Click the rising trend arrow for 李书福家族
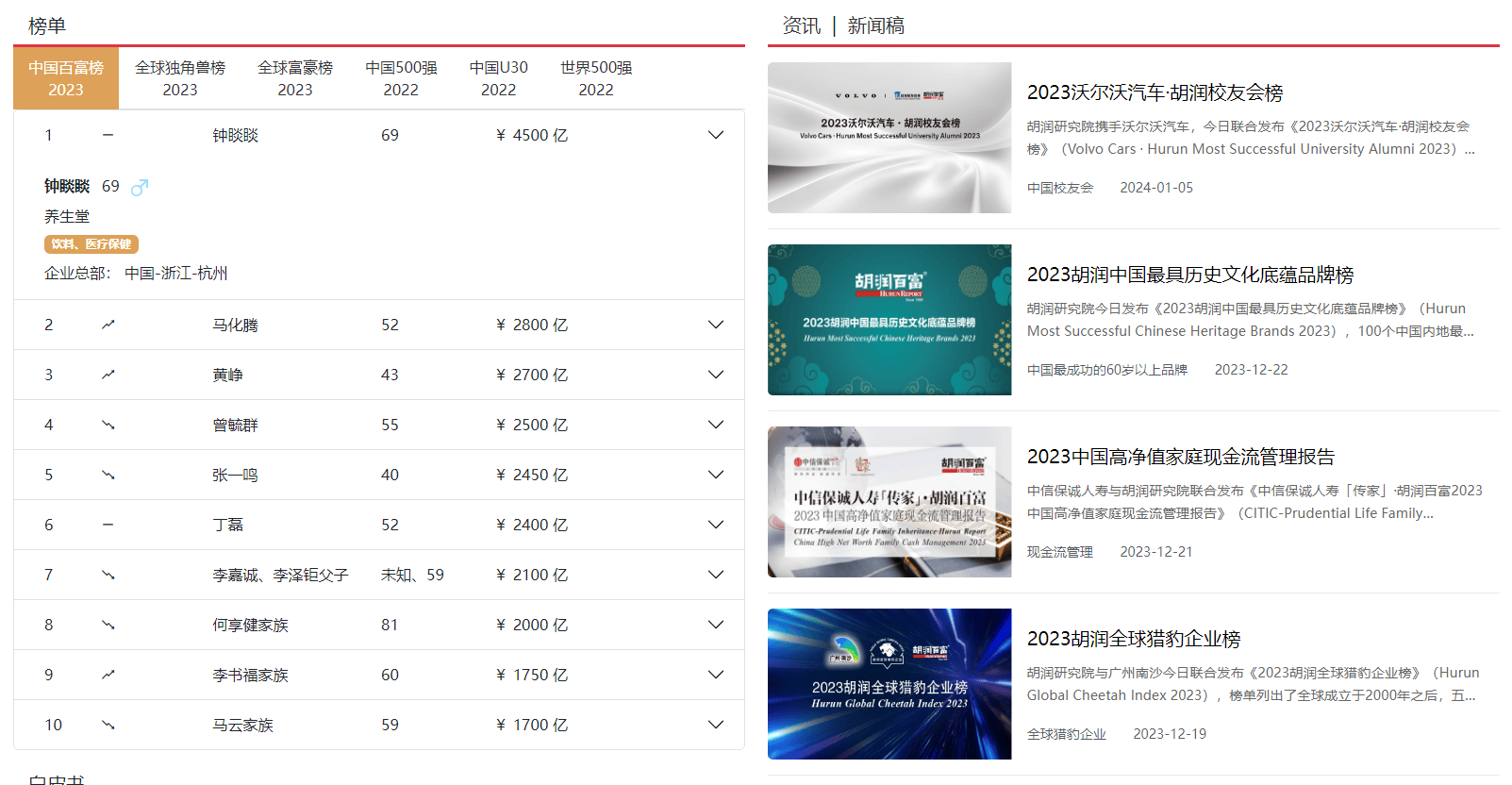Viewport: 1512px width, 785px height. [x=108, y=675]
